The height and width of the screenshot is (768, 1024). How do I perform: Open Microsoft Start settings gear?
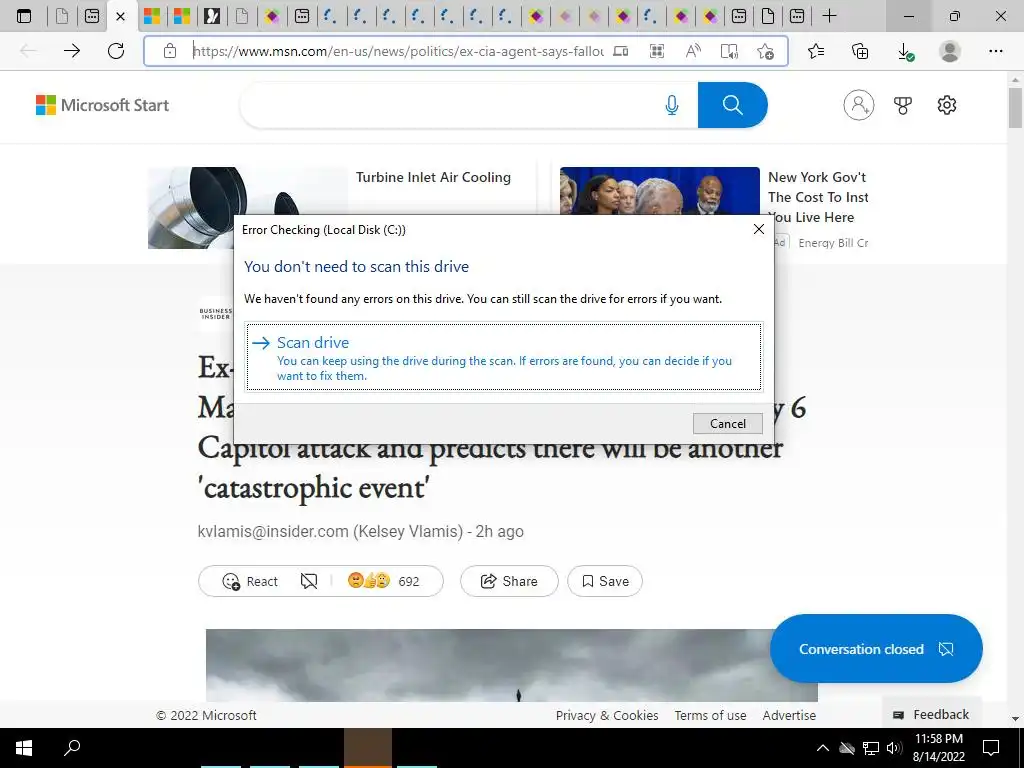(x=947, y=105)
